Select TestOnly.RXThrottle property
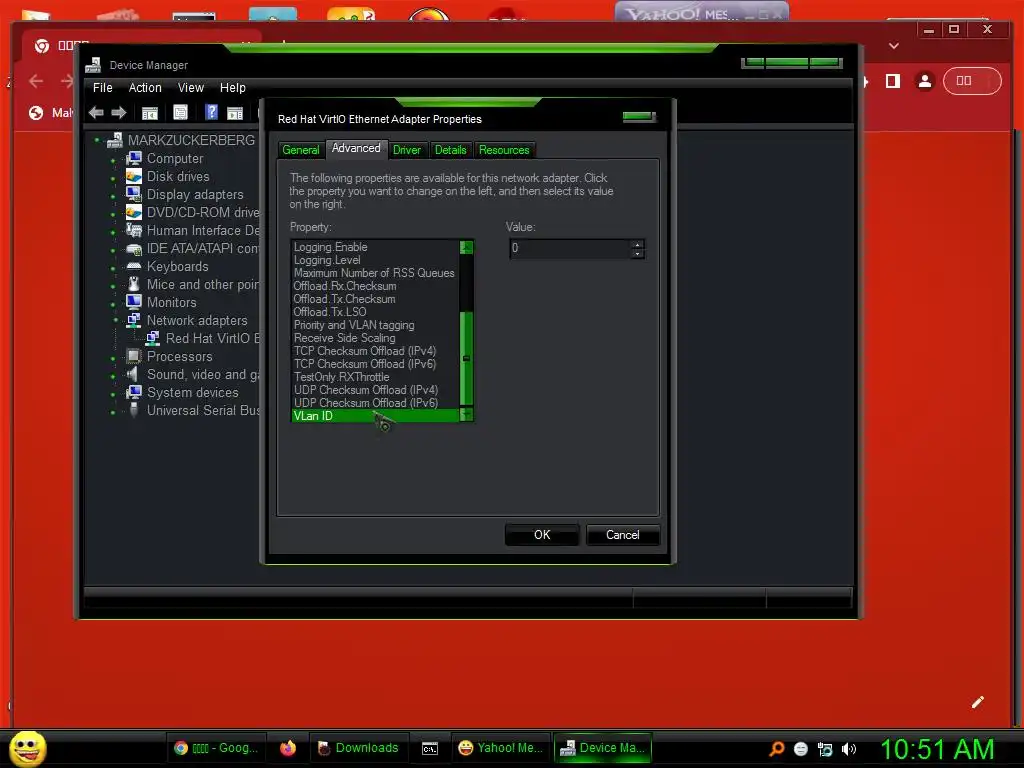Image resolution: width=1024 pixels, height=768 pixels. (x=376, y=377)
